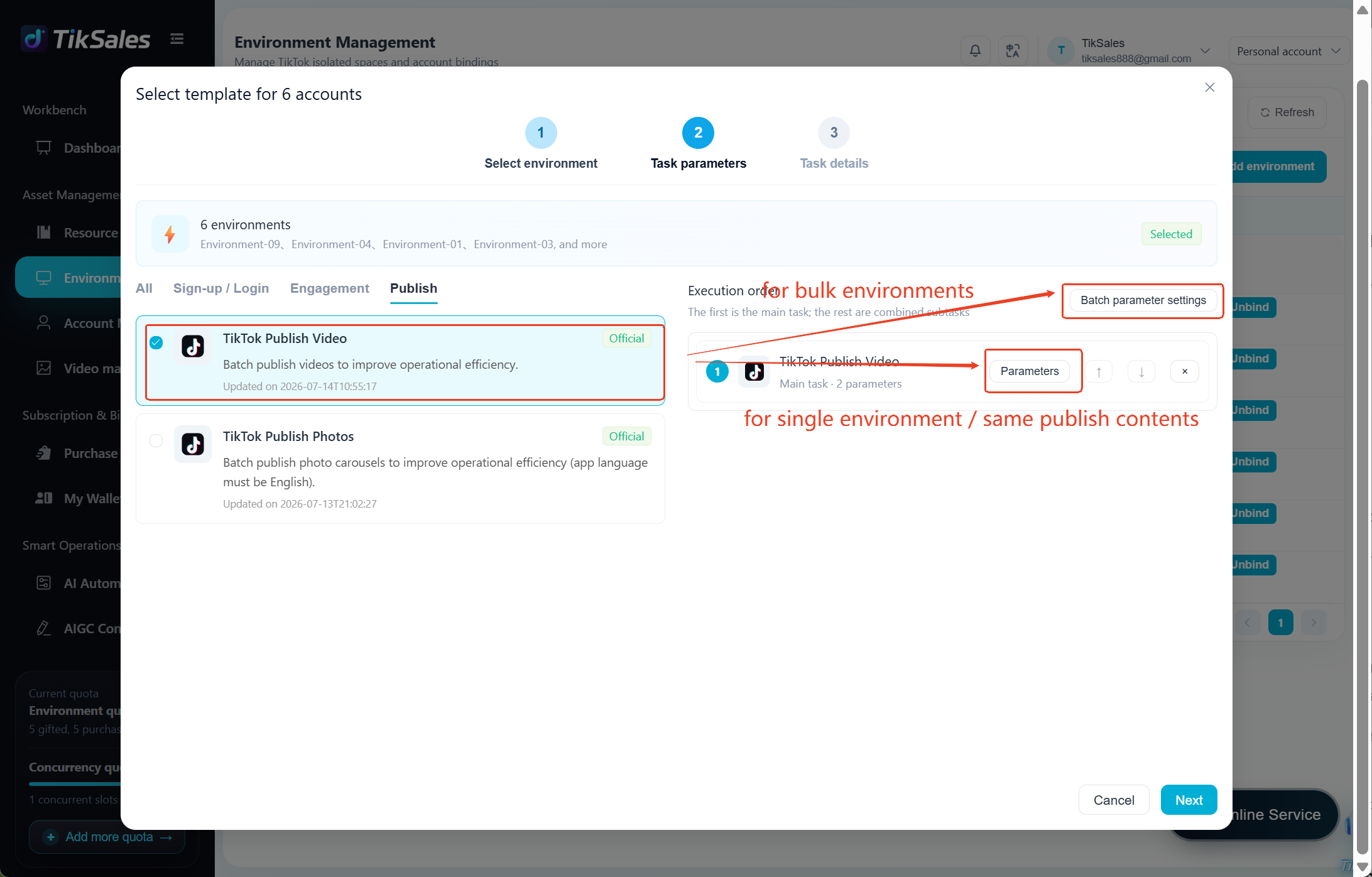Remove TikTok Publish Video from execution order
The image size is (1372, 877).
pos(1185,371)
